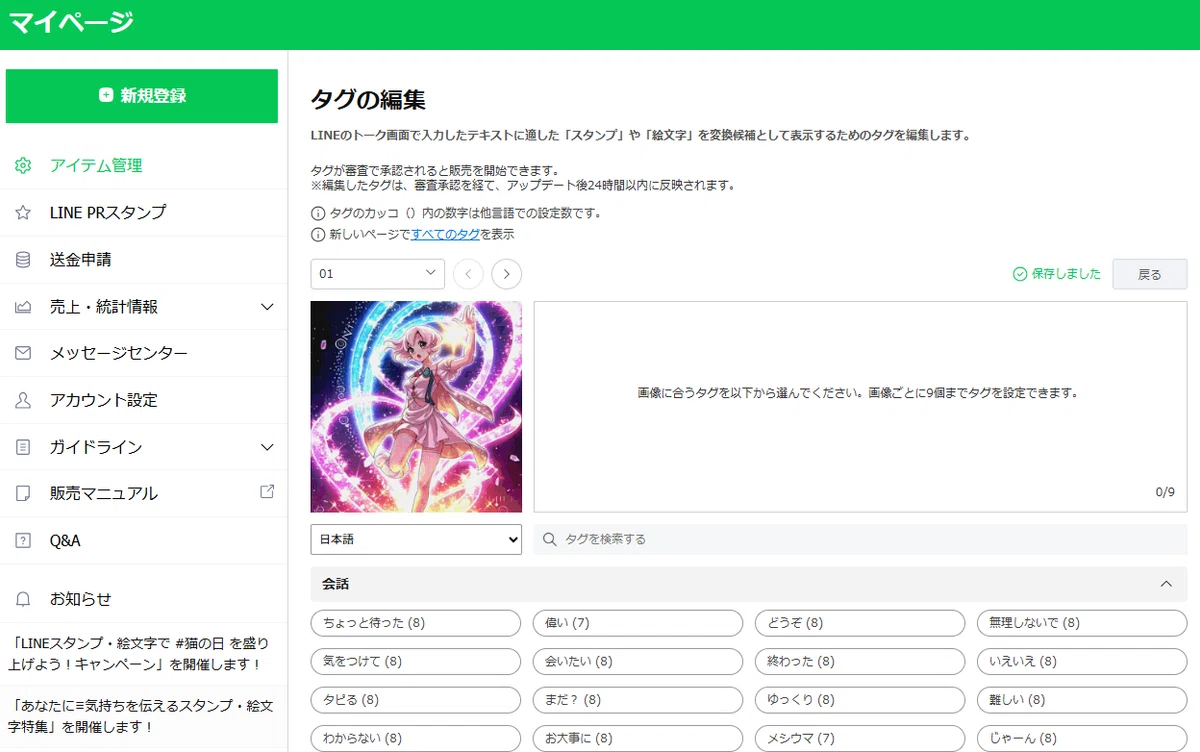This screenshot has width=1200, height=752.
Task: Click the question mark icon beside Q&A
Action: pyautogui.click(x=23, y=541)
